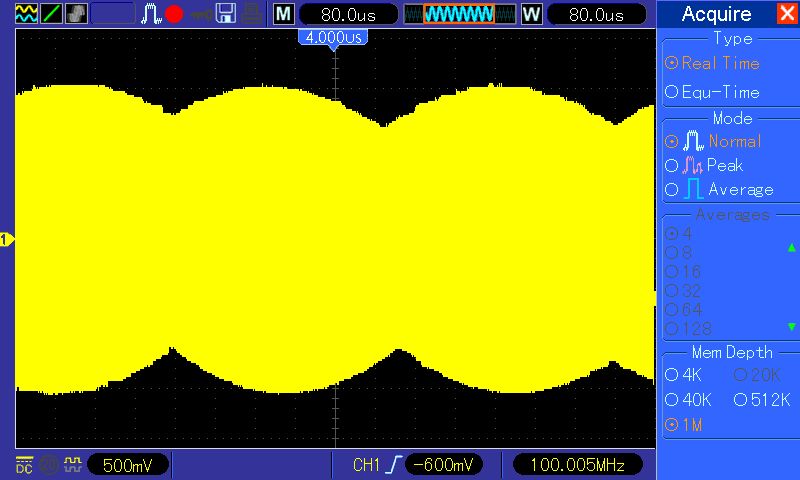800x480 pixels.
Task: Click the up arrow in Averages list
Action: [791, 247]
